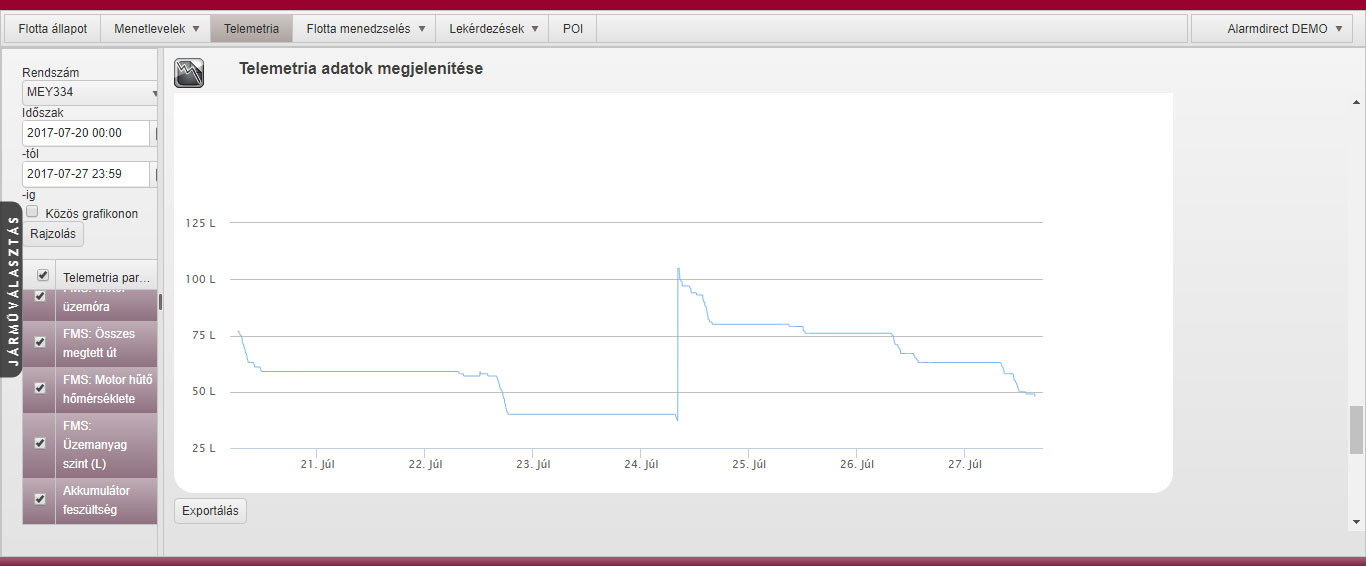Image resolution: width=1366 pixels, height=566 pixels.
Task: Expand the Lekérdezések dropdown arrow
Action: (x=535, y=29)
